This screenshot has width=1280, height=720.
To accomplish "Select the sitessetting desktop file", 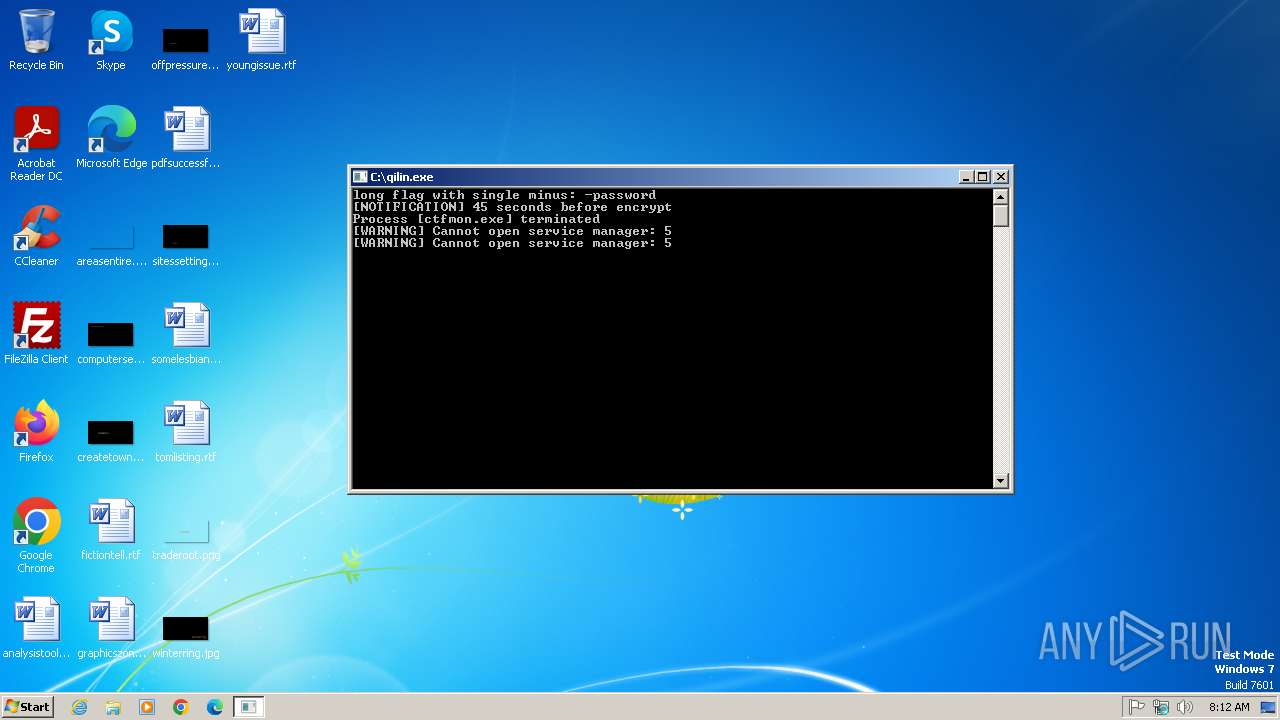I will click(185, 242).
